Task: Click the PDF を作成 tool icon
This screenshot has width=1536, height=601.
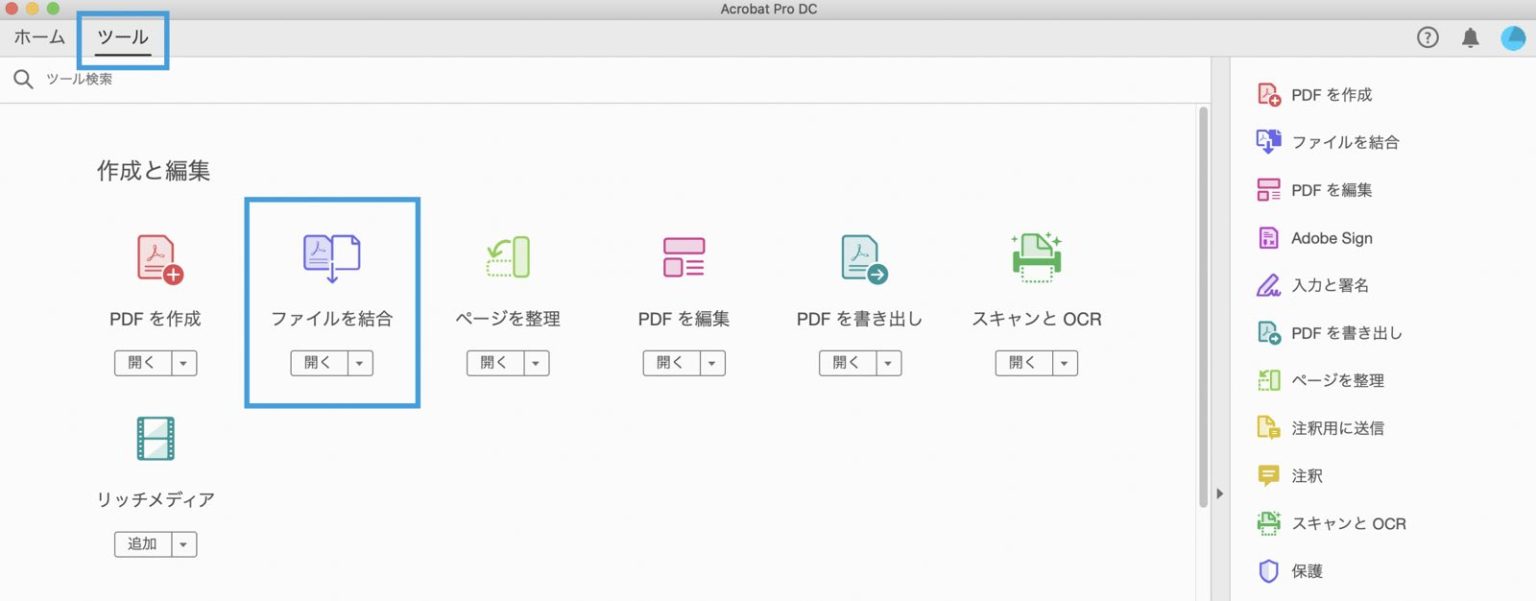Action: (158, 259)
